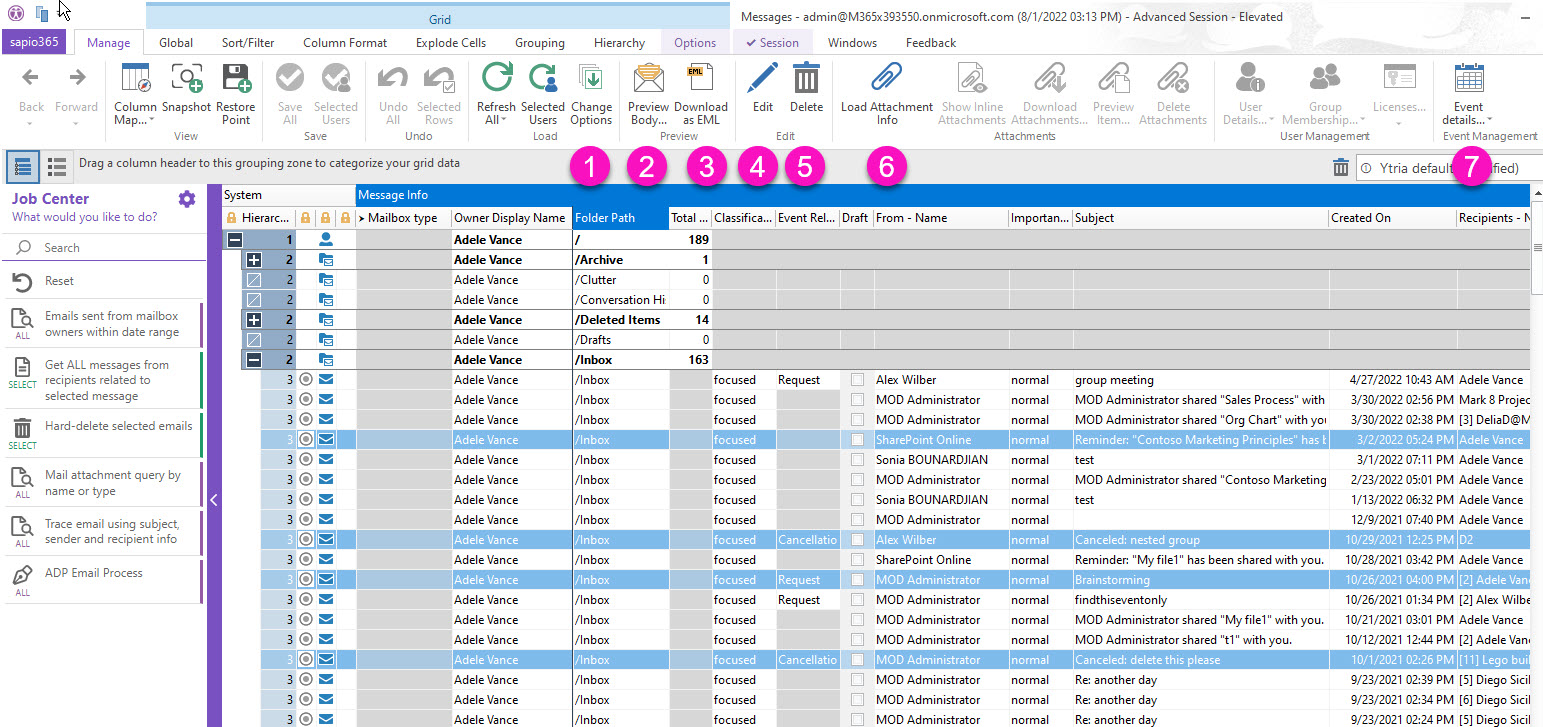Screen dimensions: 1543x727
Task: Download selected message as EML
Action: (x=701, y=92)
